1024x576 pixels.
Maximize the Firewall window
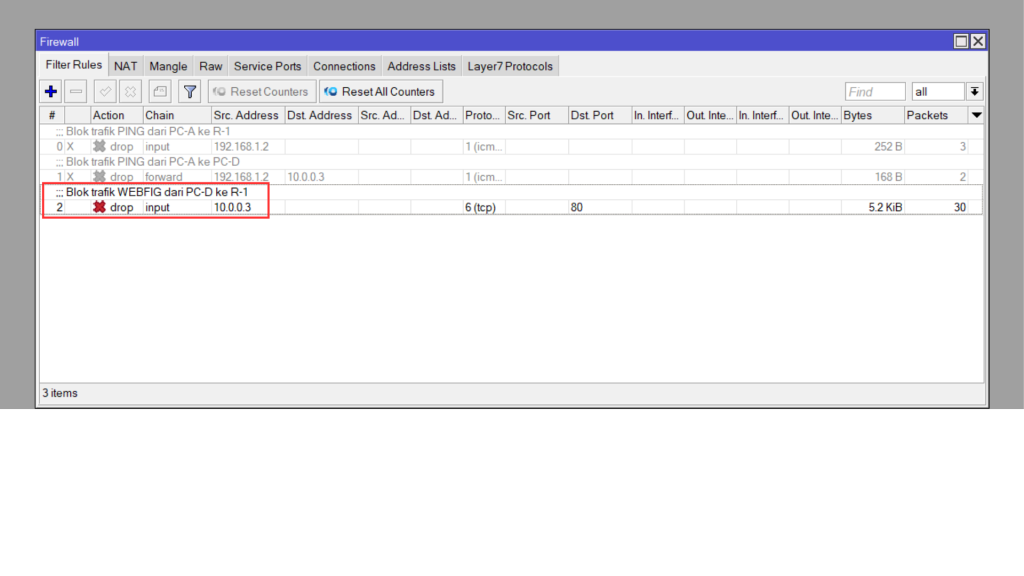pyautogui.click(x=961, y=41)
